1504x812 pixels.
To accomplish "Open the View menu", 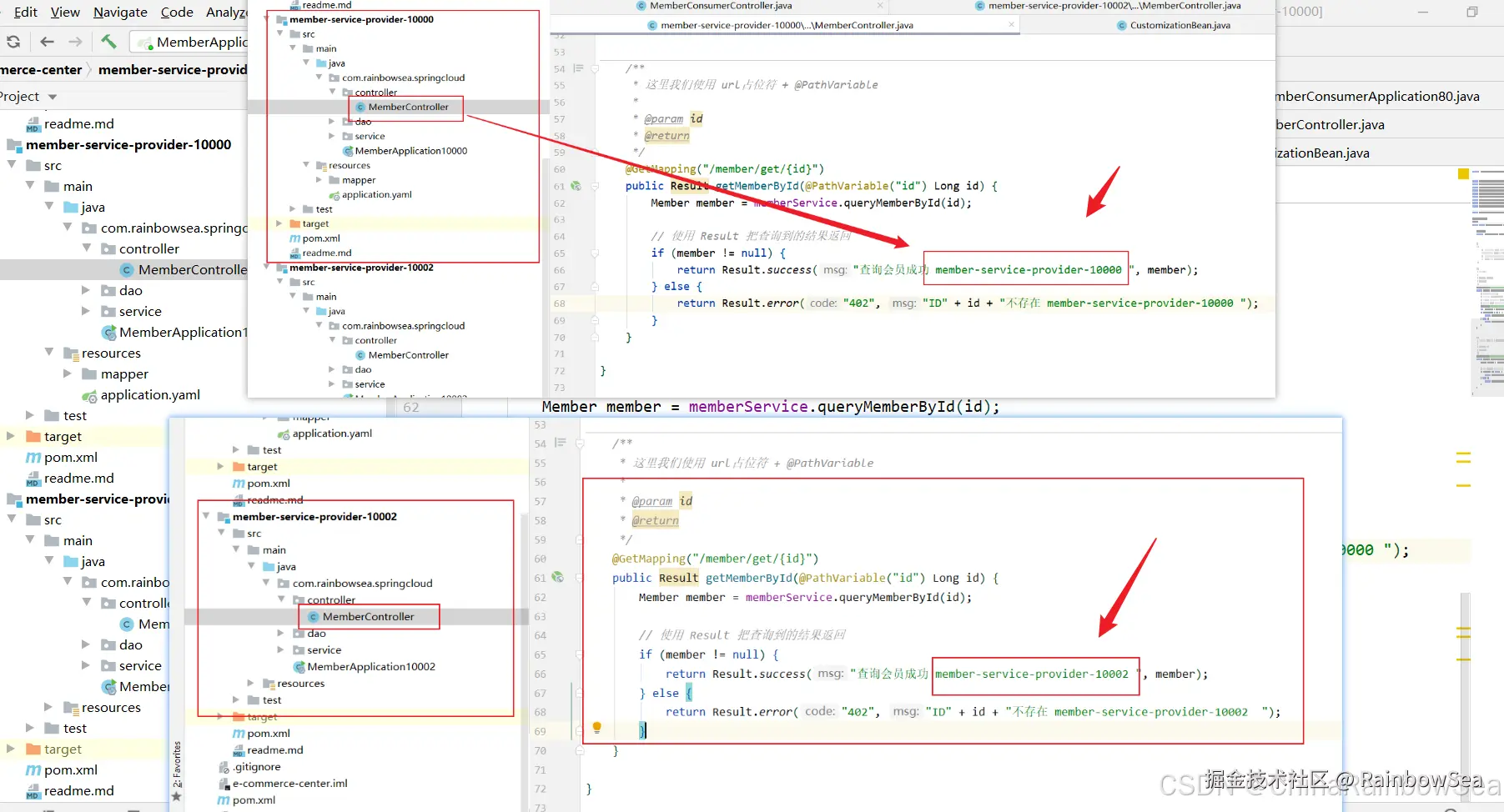I will click(x=65, y=12).
